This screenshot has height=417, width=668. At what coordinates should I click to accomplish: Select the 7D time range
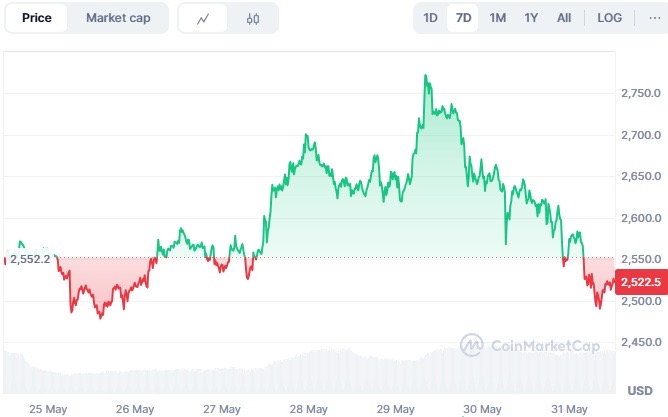coord(463,18)
